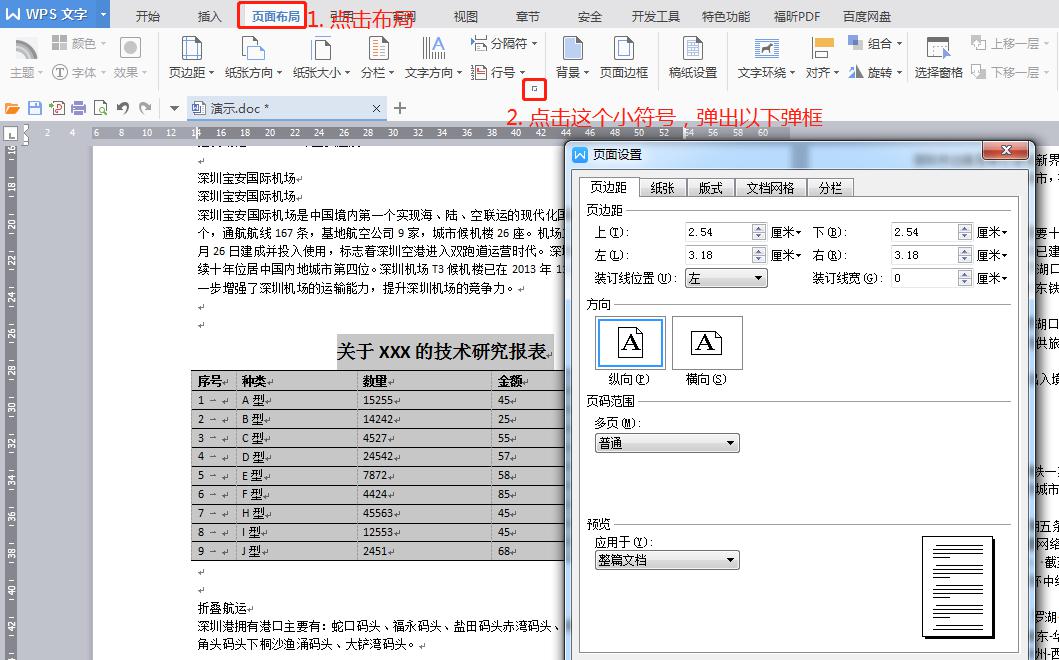Expand the WPS 文字 application menu arrow
The image size is (1059, 660).
[x=103, y=14]
